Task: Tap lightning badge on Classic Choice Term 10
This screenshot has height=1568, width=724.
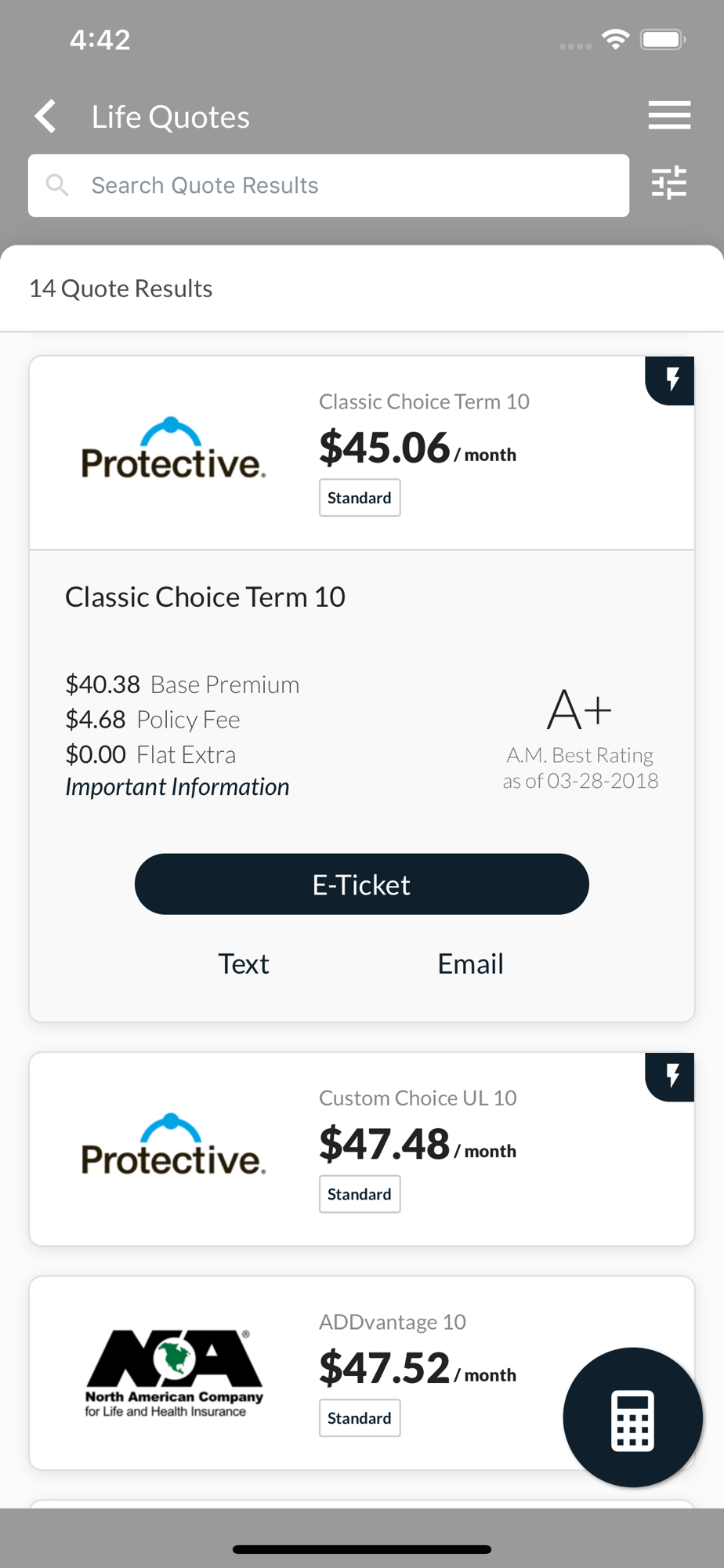Action: 672,380
